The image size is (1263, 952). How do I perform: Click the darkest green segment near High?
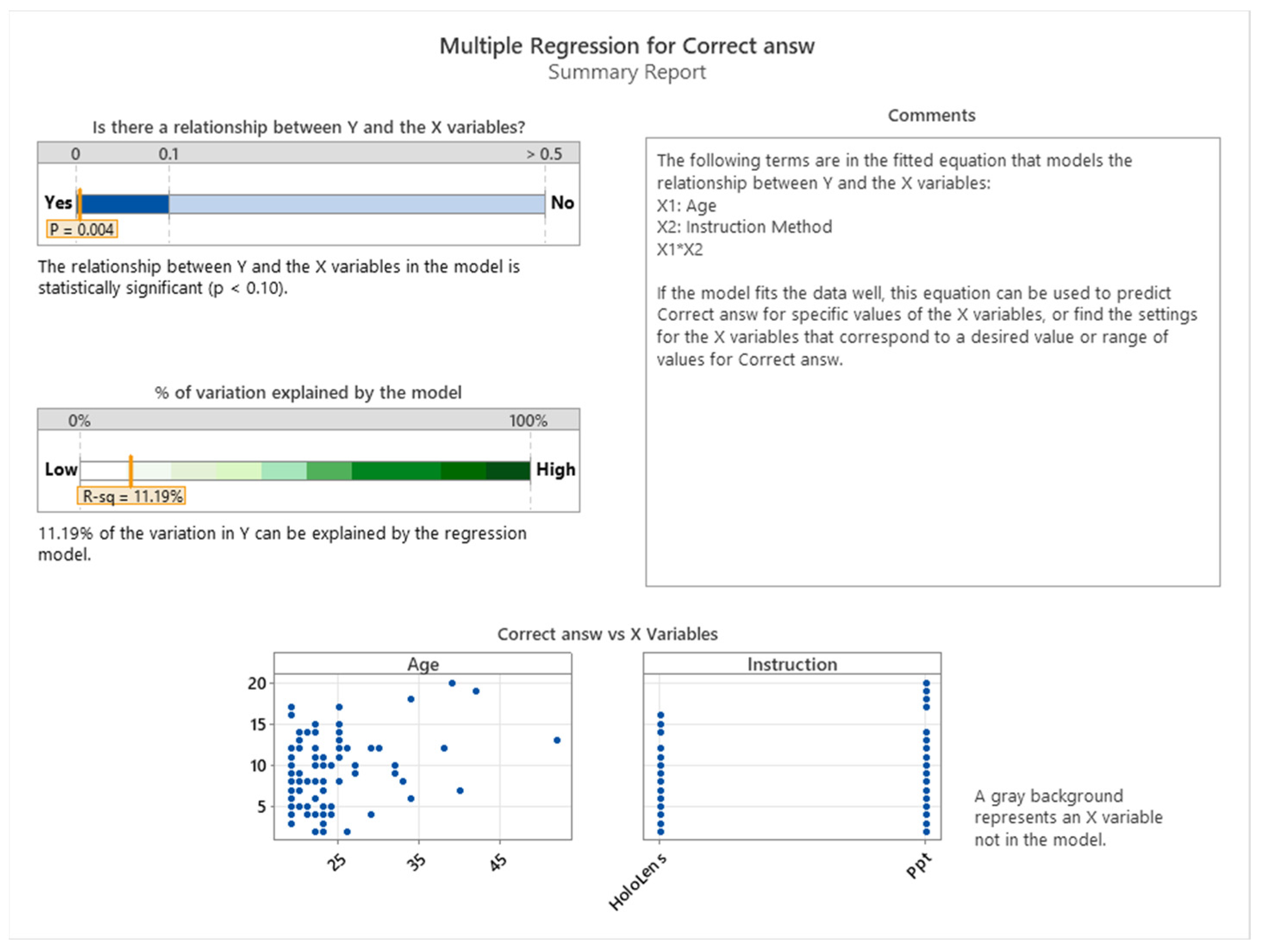pos(507,471)
